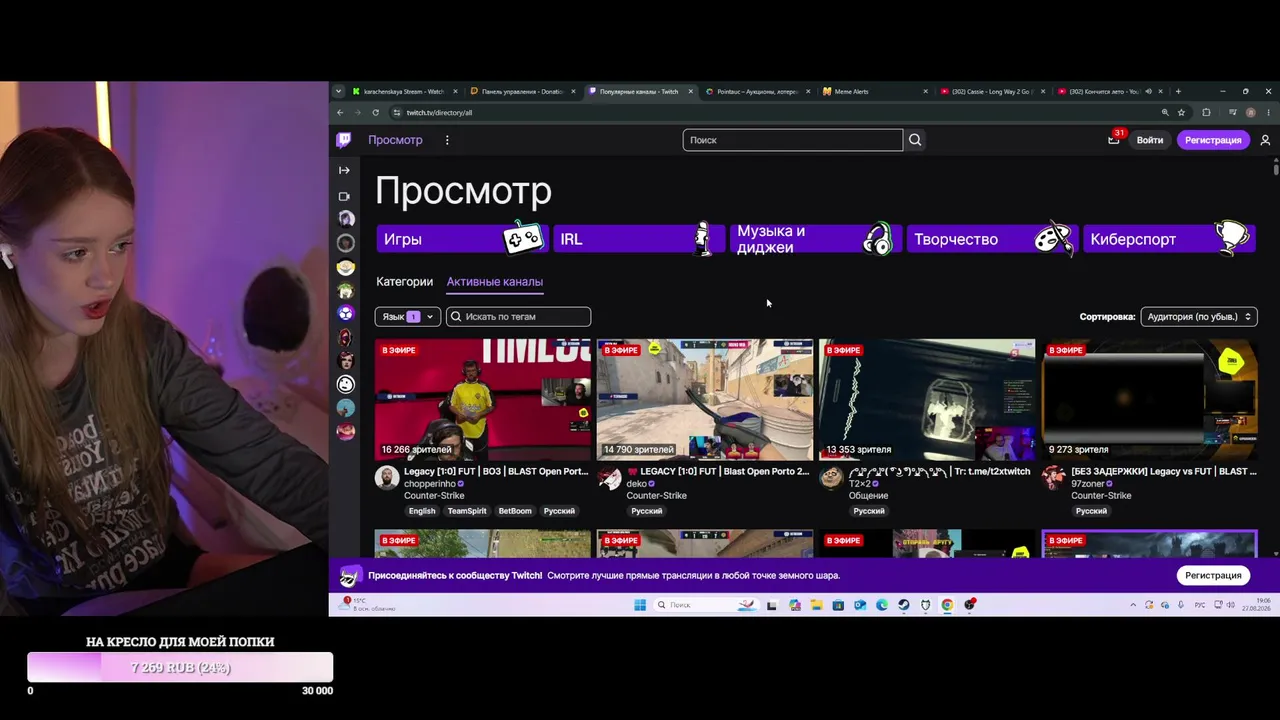Select the Активные каналы tab
The height and width of the screenshot is (720, 1280).
[x=495, y=282]
